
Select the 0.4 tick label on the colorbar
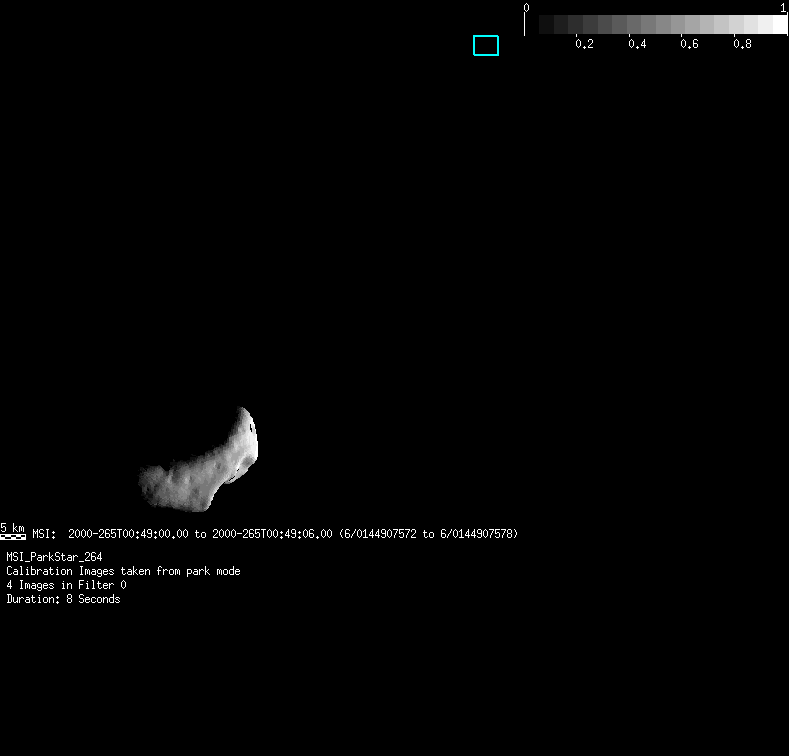coord(636,45)
